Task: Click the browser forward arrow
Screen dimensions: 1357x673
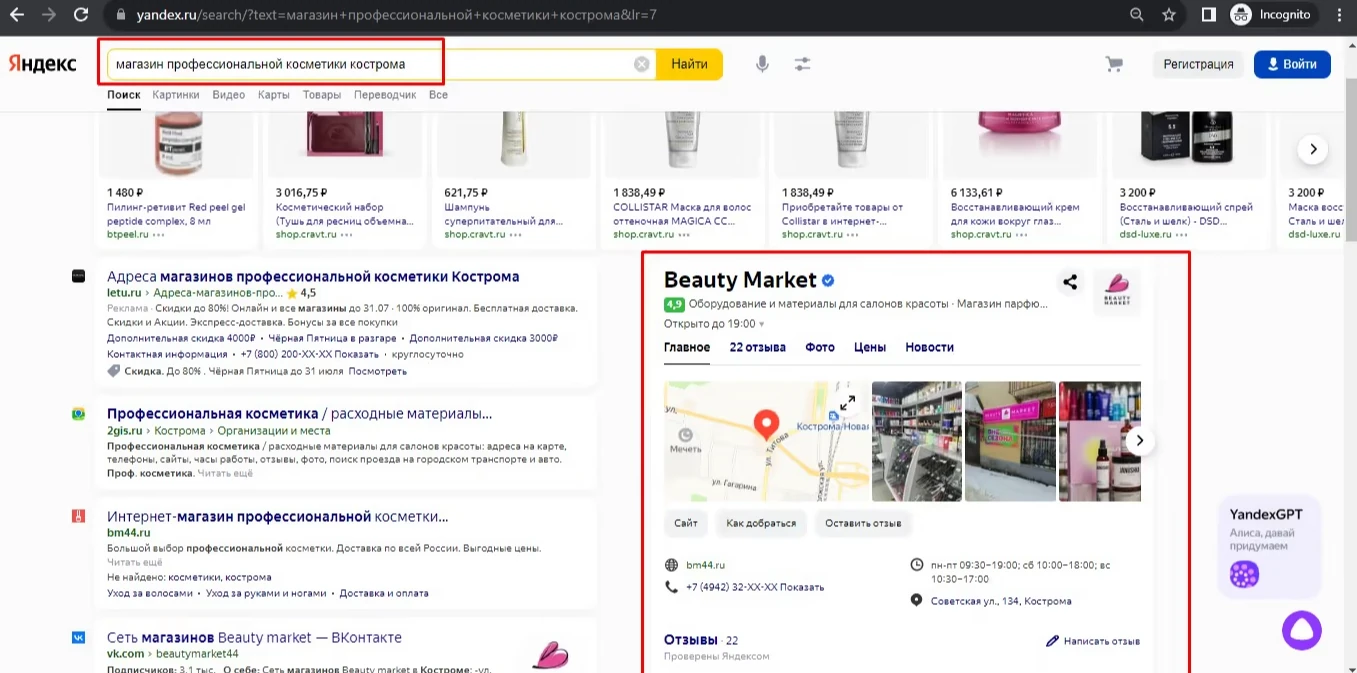Action: point(49,15)
